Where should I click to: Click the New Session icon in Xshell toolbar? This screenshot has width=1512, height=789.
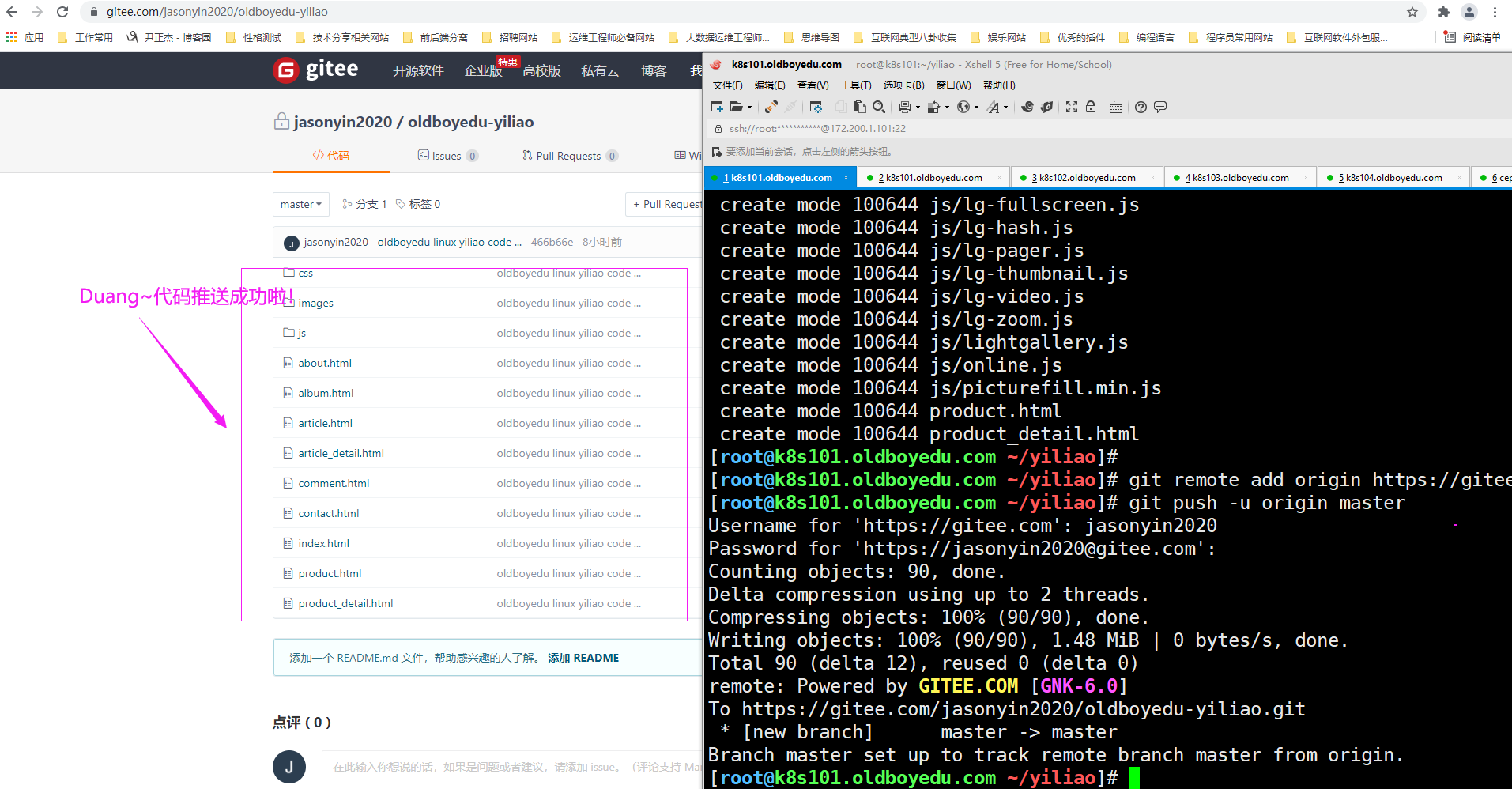click(x=717, y=108)
